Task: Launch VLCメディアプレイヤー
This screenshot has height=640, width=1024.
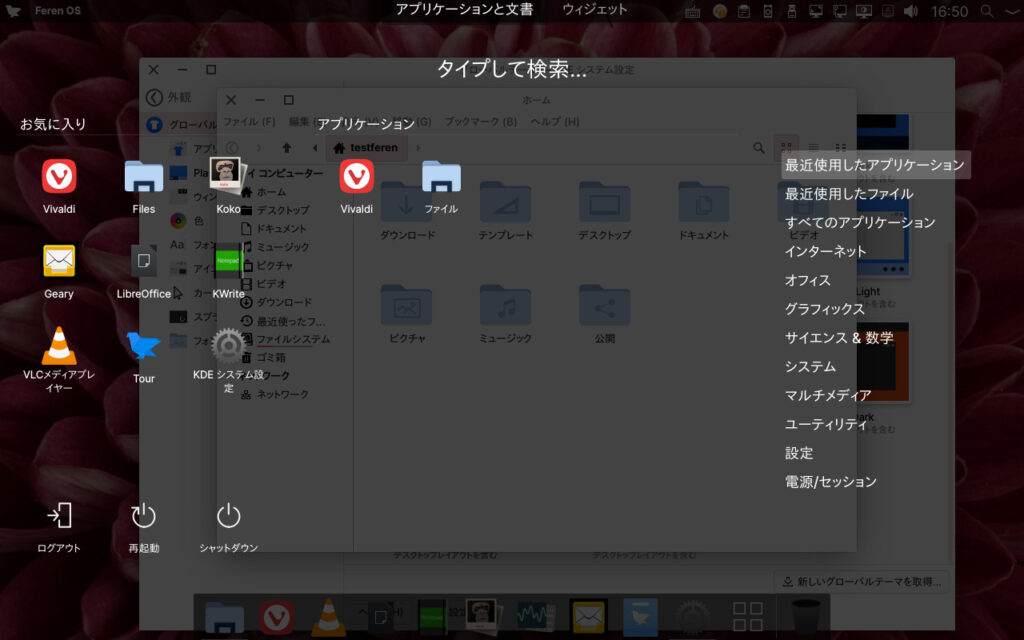Action: coord(59,345)
